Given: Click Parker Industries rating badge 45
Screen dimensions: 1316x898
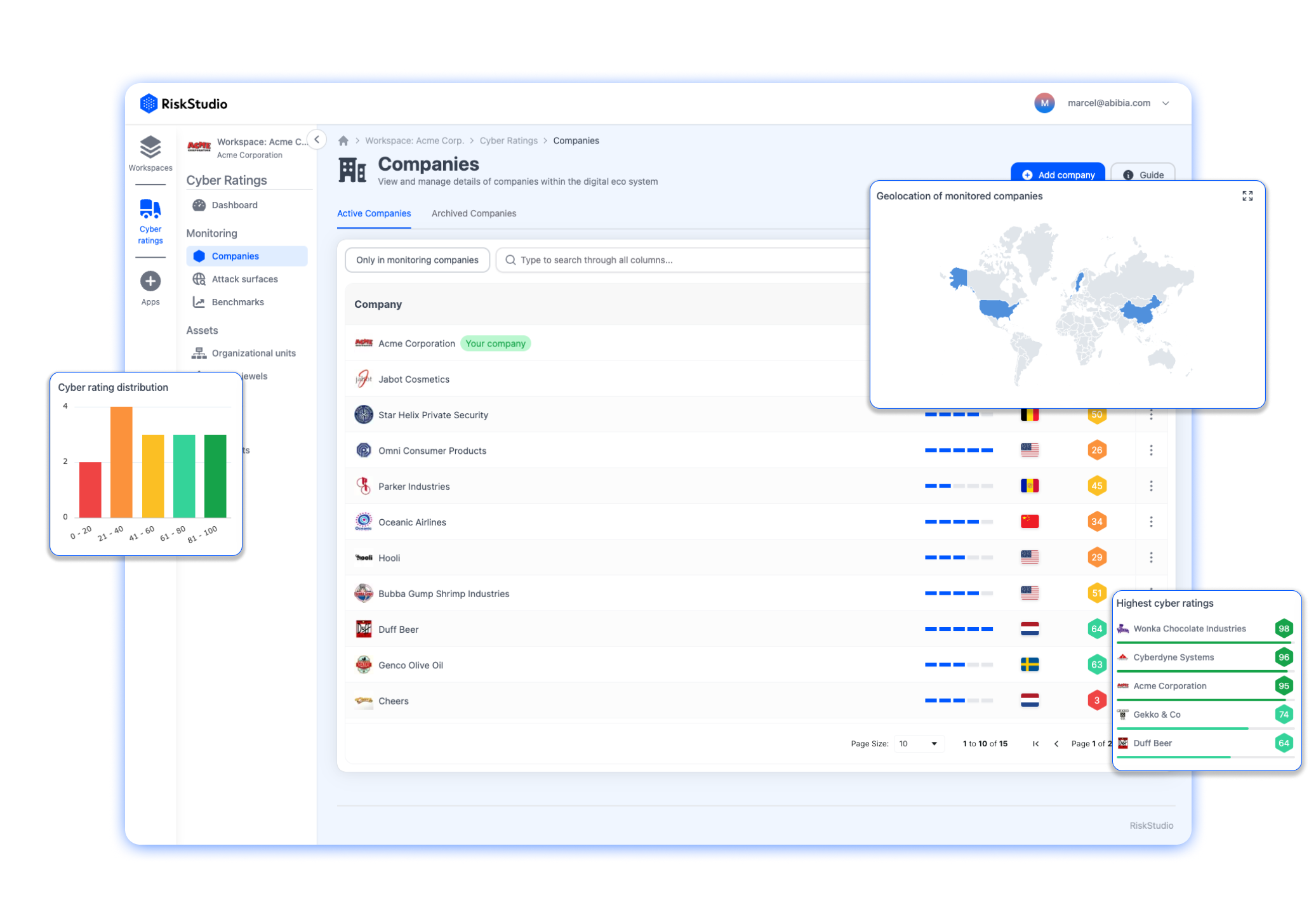Looking at the screenshot, I should [1096, 486].
